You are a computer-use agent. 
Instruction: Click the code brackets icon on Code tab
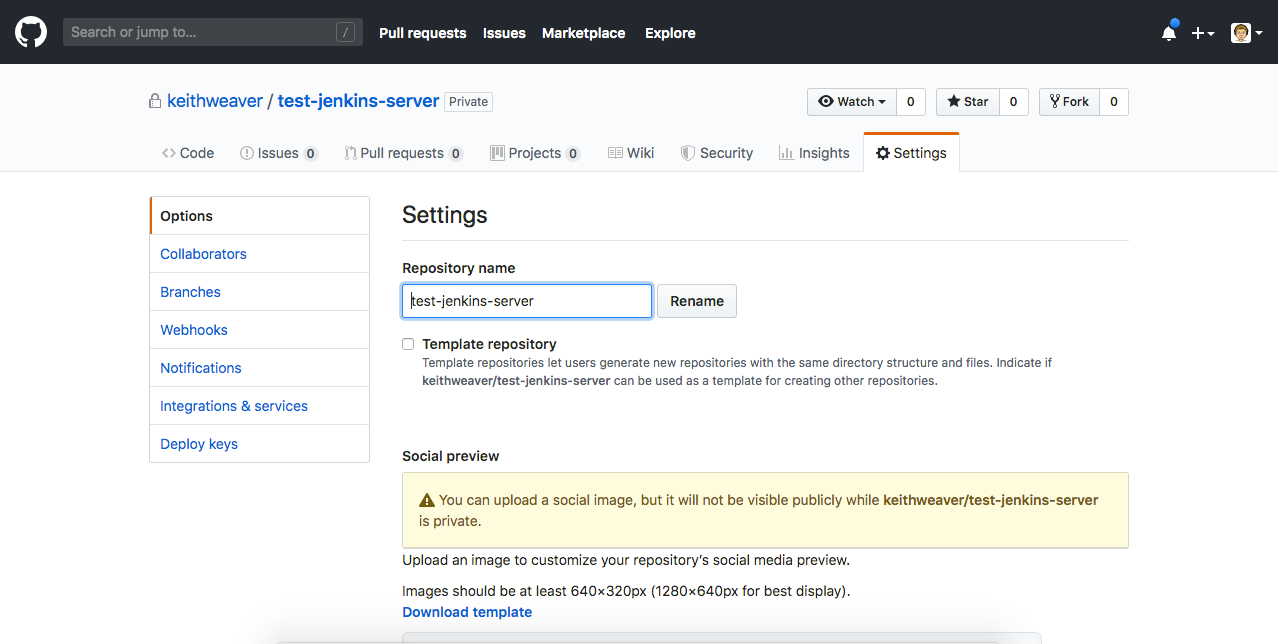pos(169,153)
